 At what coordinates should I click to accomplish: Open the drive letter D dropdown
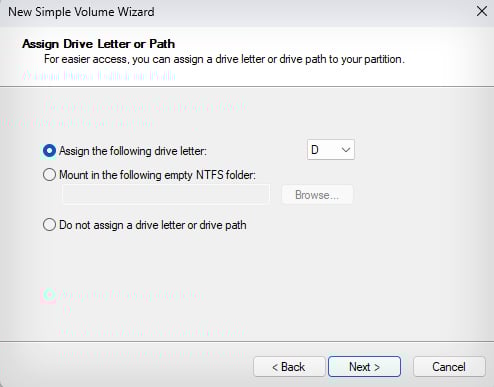tap(331, 150)
